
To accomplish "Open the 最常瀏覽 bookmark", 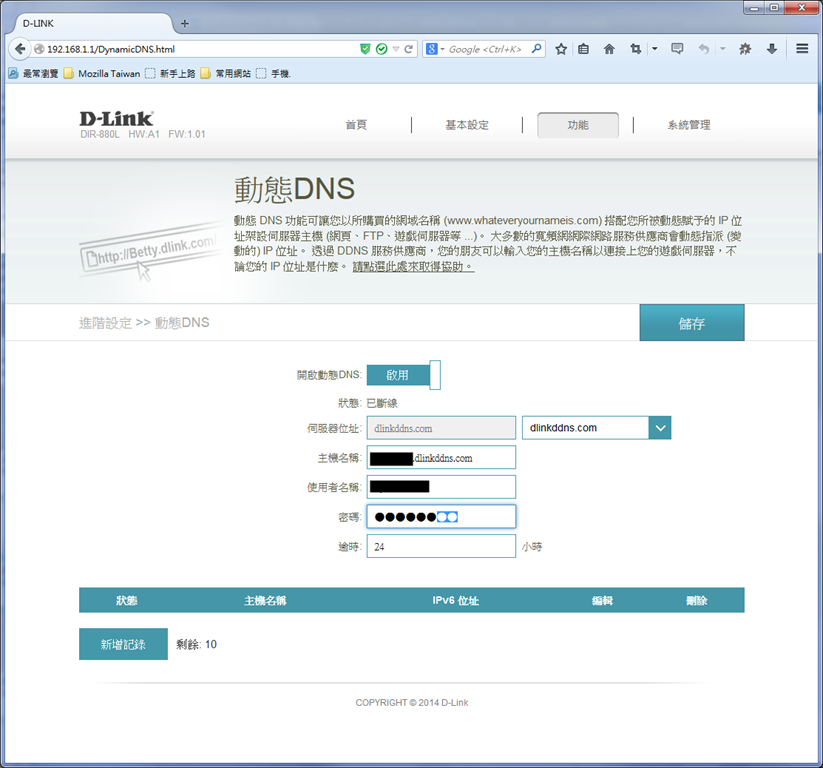I will tap(34, 73).
